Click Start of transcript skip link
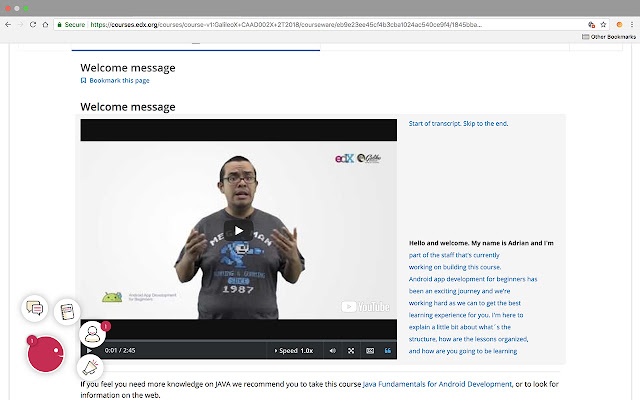 (x=458, y=123)
